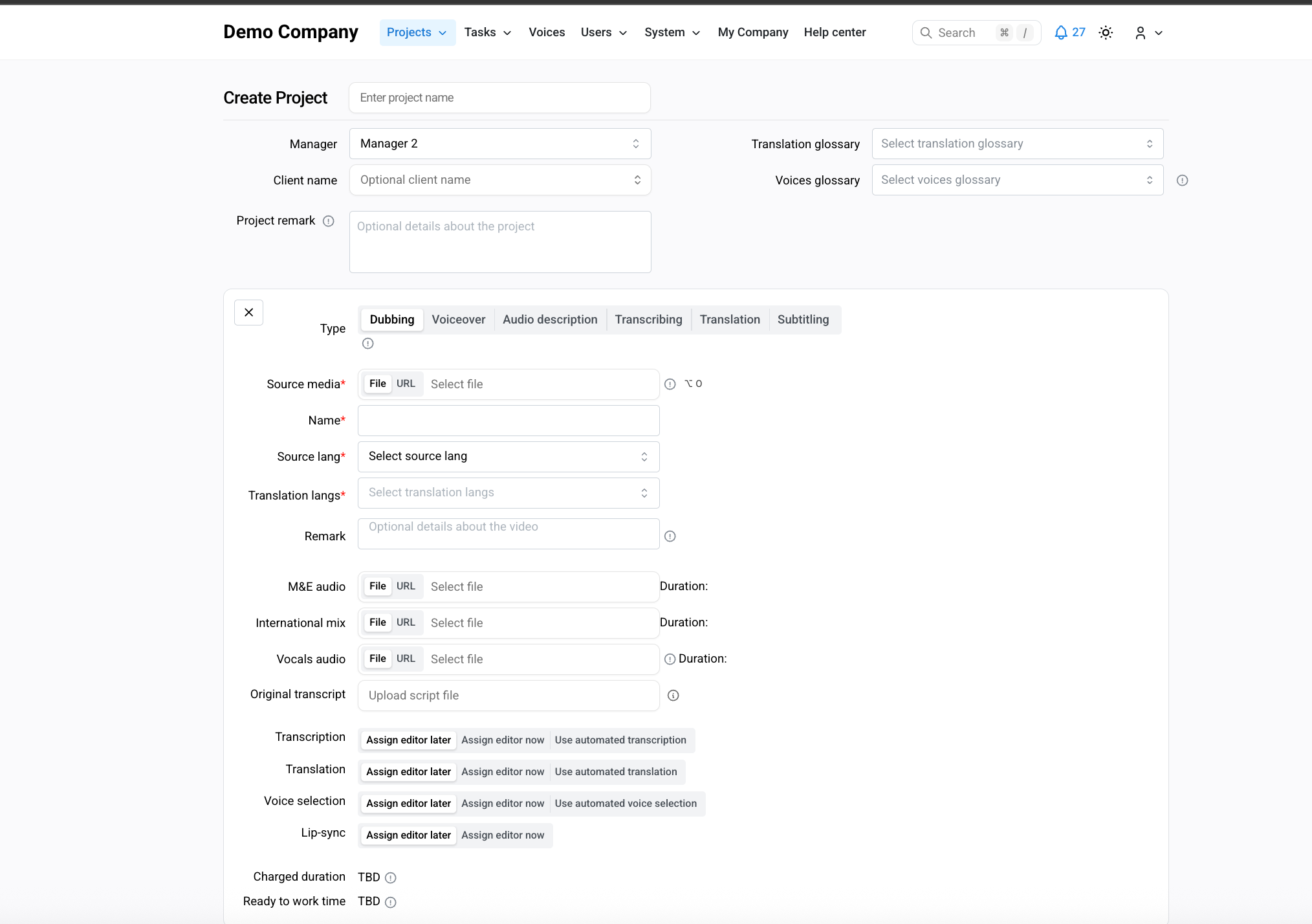Select the Voiceover type tab

pyautogui.click(x=459, y=320)
